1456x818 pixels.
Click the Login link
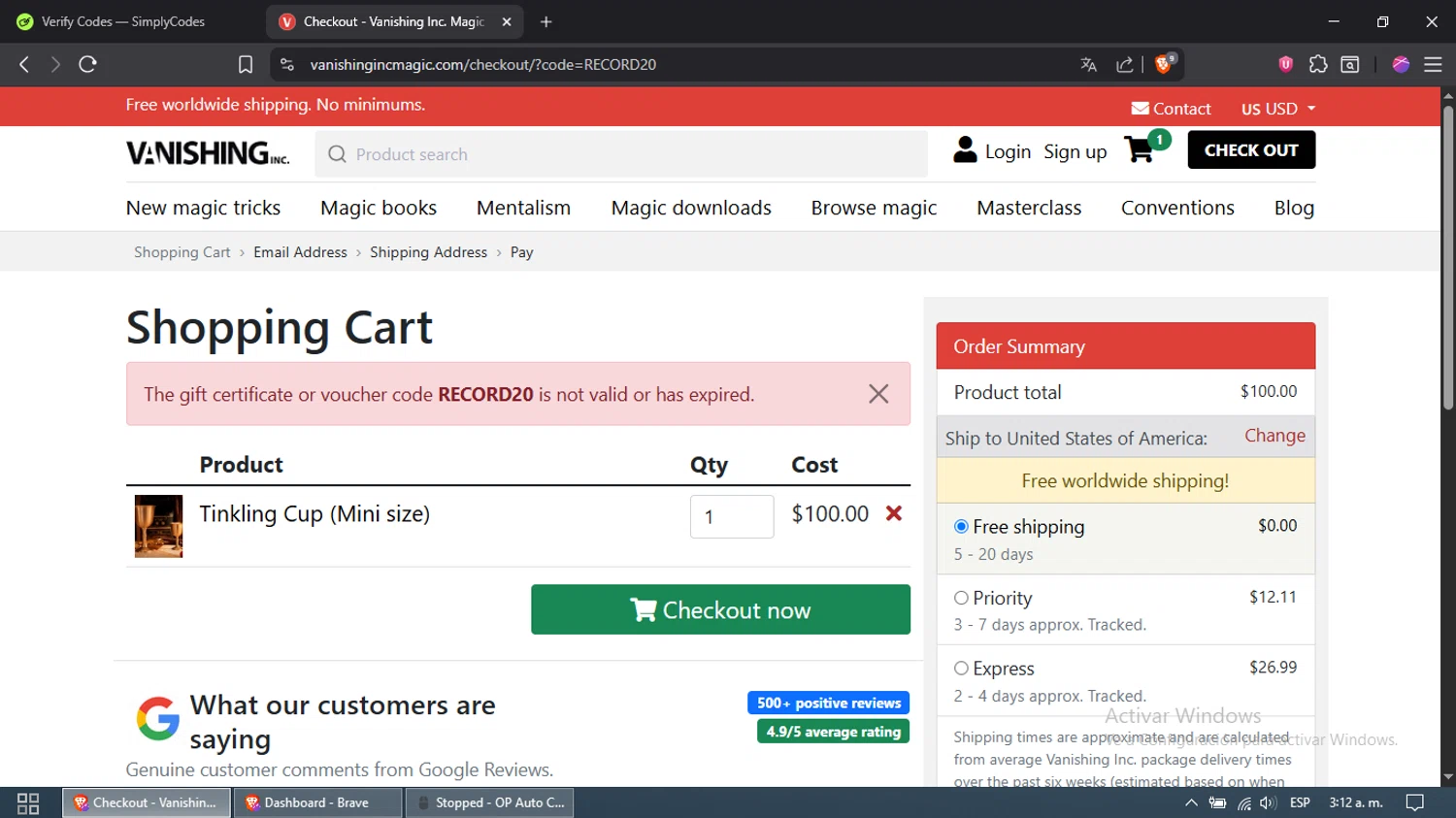tap(1008, 151)
